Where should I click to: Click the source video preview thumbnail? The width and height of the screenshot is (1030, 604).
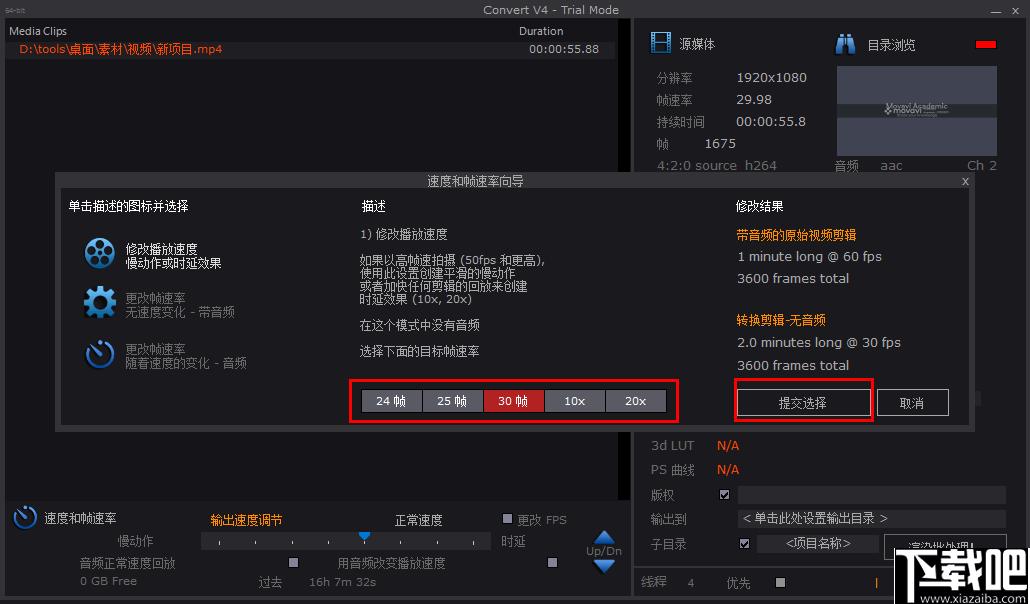[x=916, y=110]
